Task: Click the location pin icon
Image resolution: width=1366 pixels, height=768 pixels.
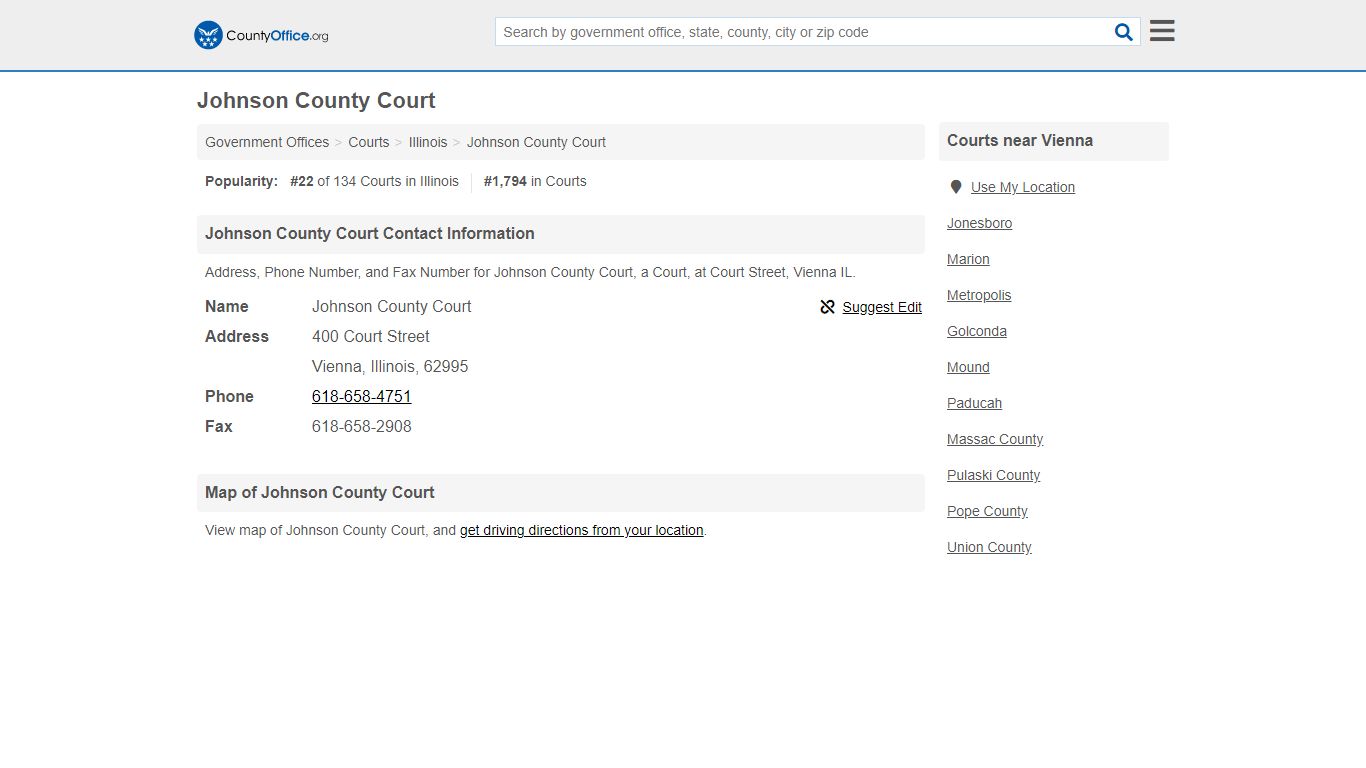Action: (956, 187)
